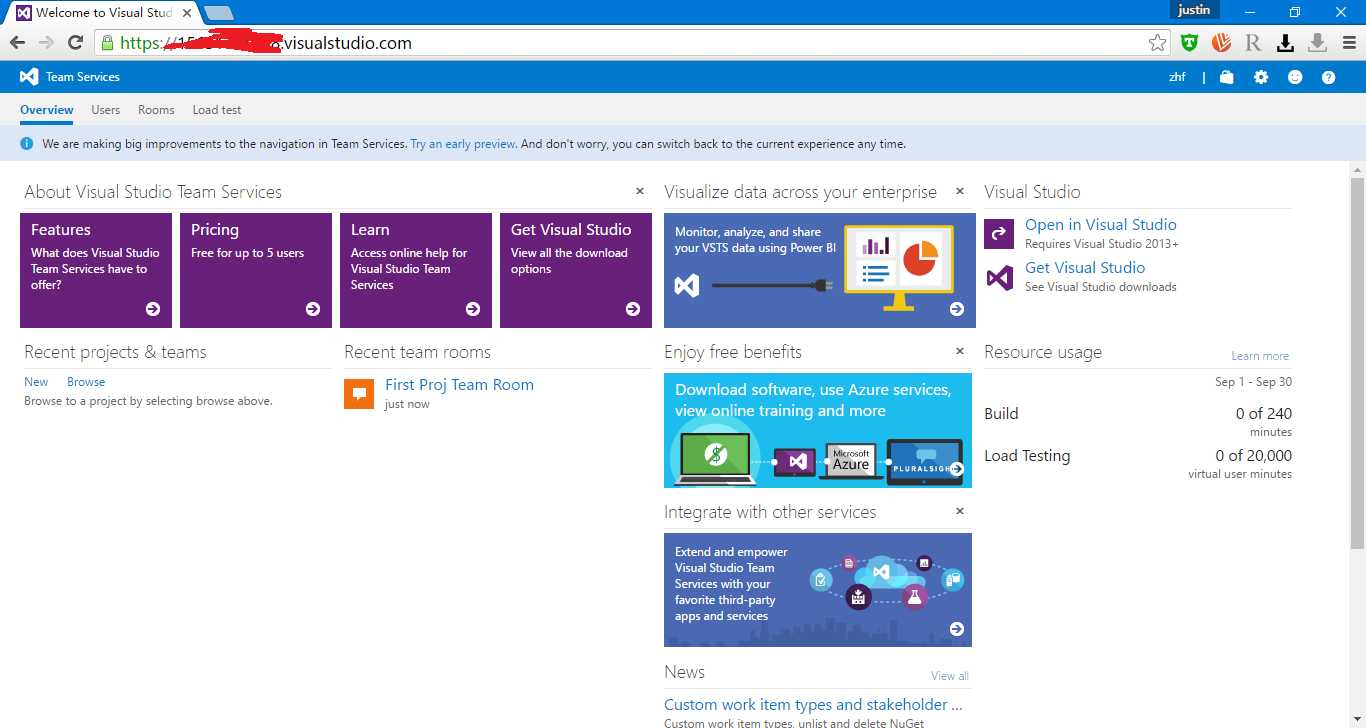Select the Overview tab
1366x728 pixels.
[47, 110]
